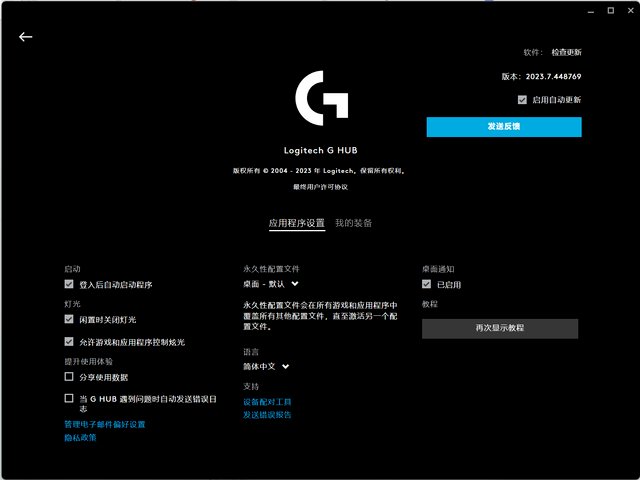640x480 pixels.
Task: Click the copyright 2004 - 2023 text
Action: pos(319,171)
